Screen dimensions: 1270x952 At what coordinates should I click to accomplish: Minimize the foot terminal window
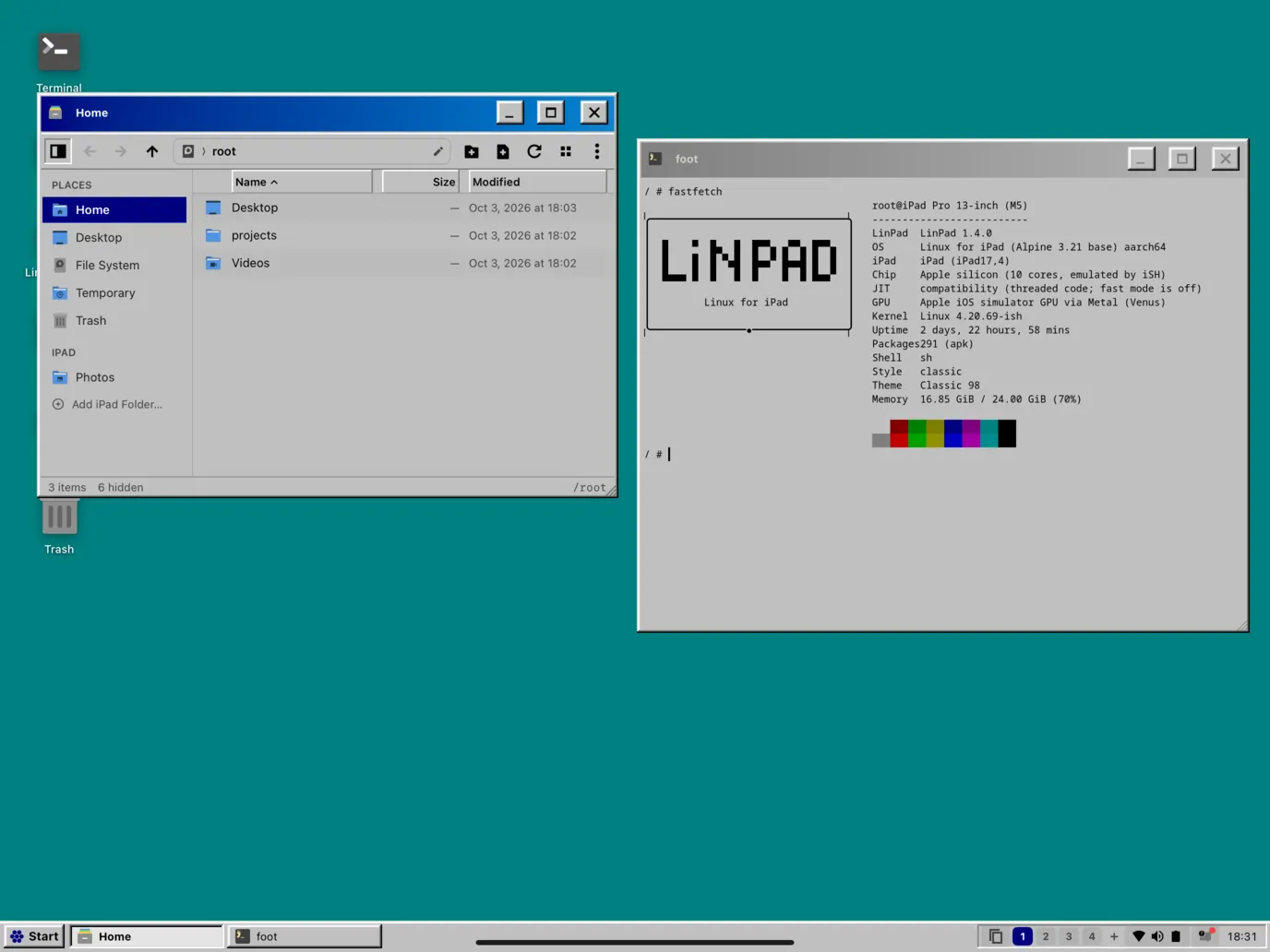[1142, 159]
